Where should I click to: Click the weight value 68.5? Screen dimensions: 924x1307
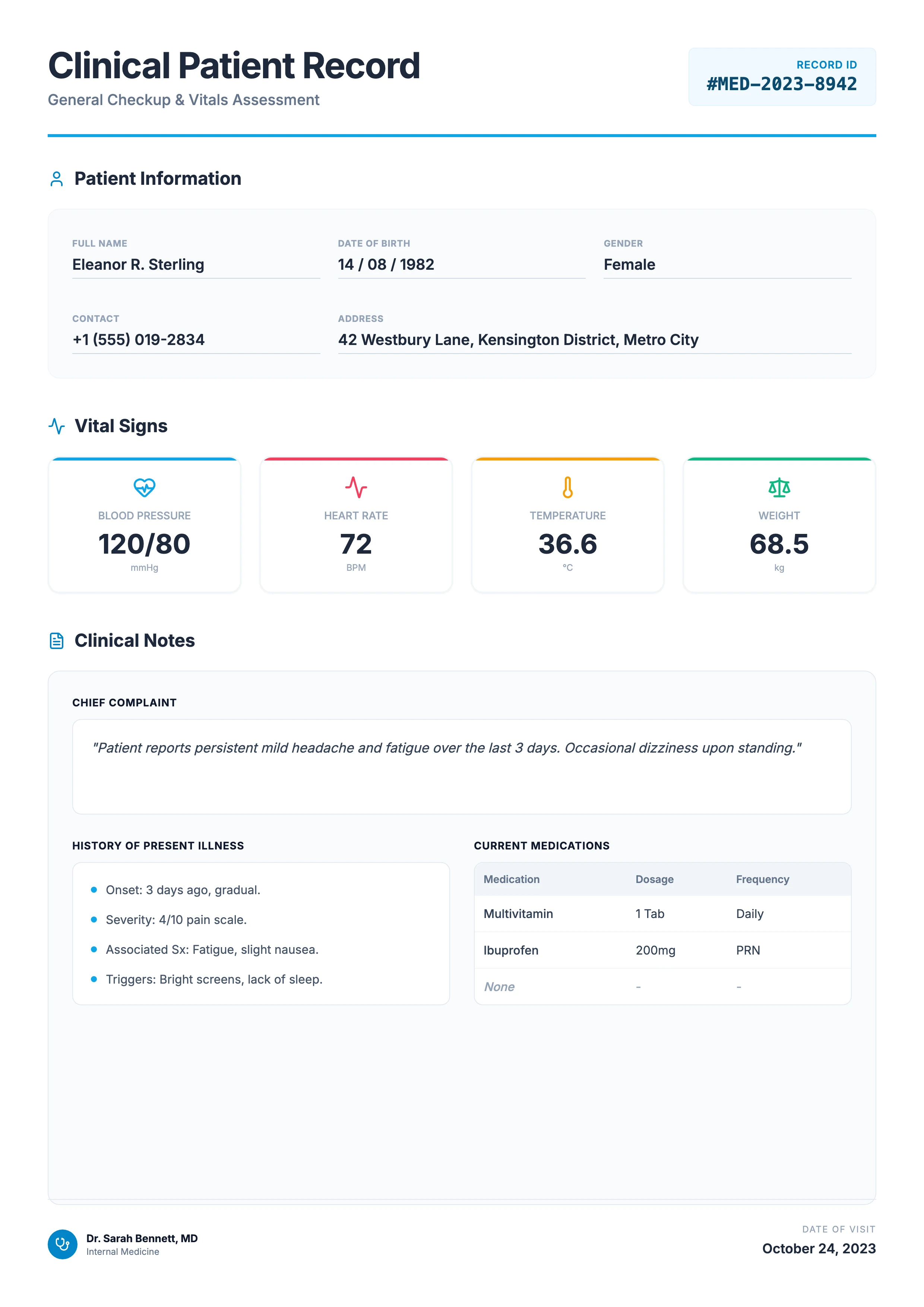click(x=779, y=544)
